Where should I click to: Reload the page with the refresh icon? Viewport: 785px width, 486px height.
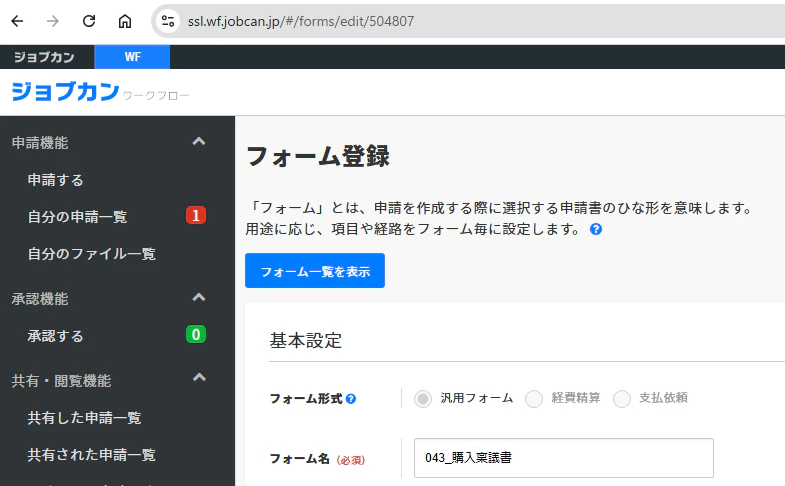89,21
